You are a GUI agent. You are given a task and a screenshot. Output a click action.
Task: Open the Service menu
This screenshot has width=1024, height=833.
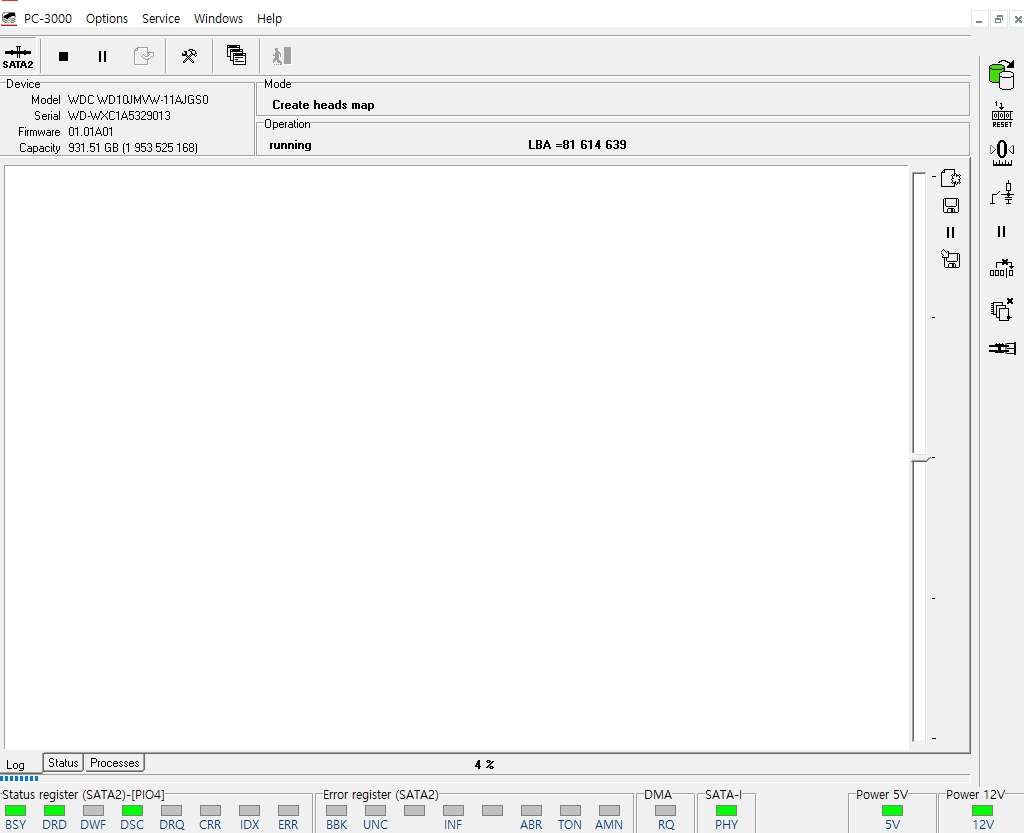[161, 18]
